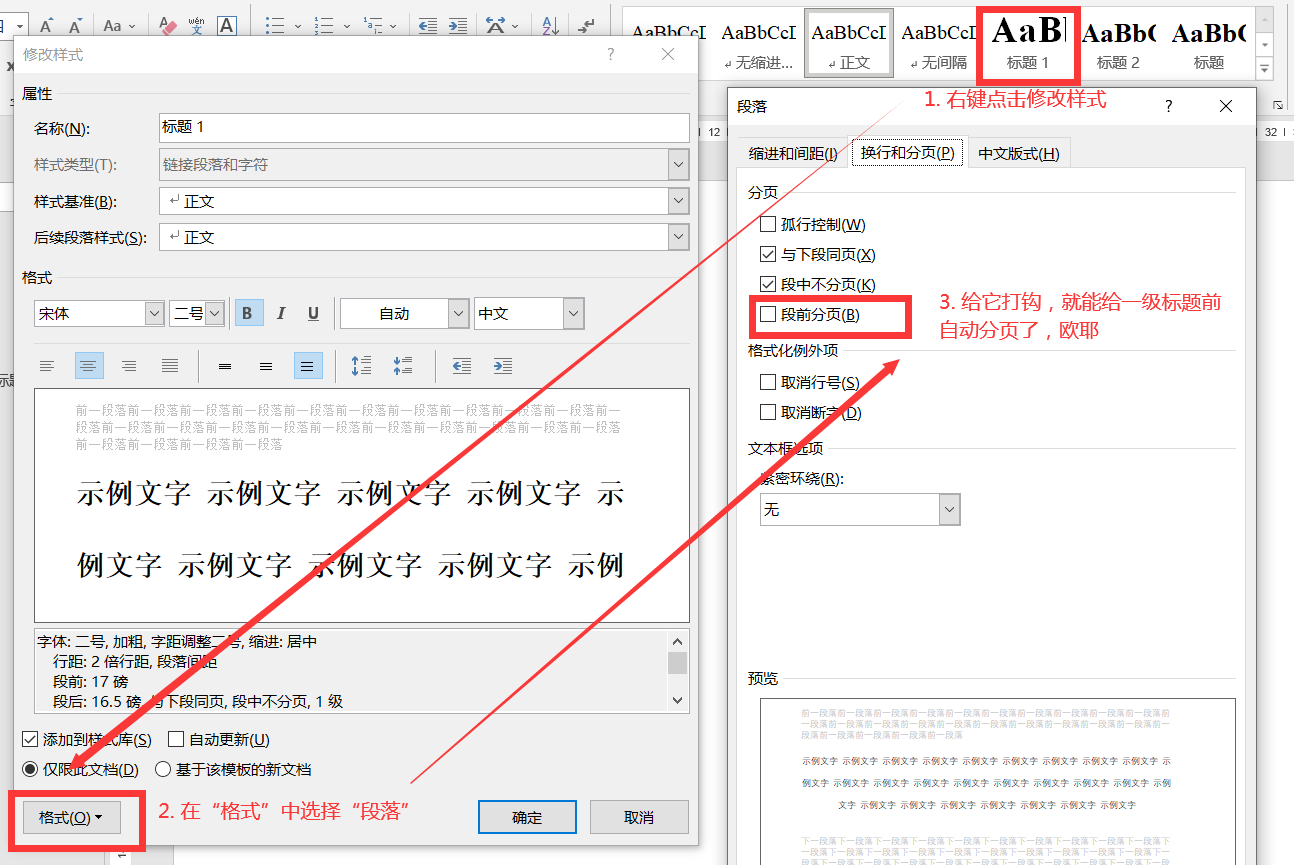Image resolution: width=1294 pixels, height=865 pixels.
Task: Click Increase Indent icon in Modify Style dialog
Action: coord(503,366)
